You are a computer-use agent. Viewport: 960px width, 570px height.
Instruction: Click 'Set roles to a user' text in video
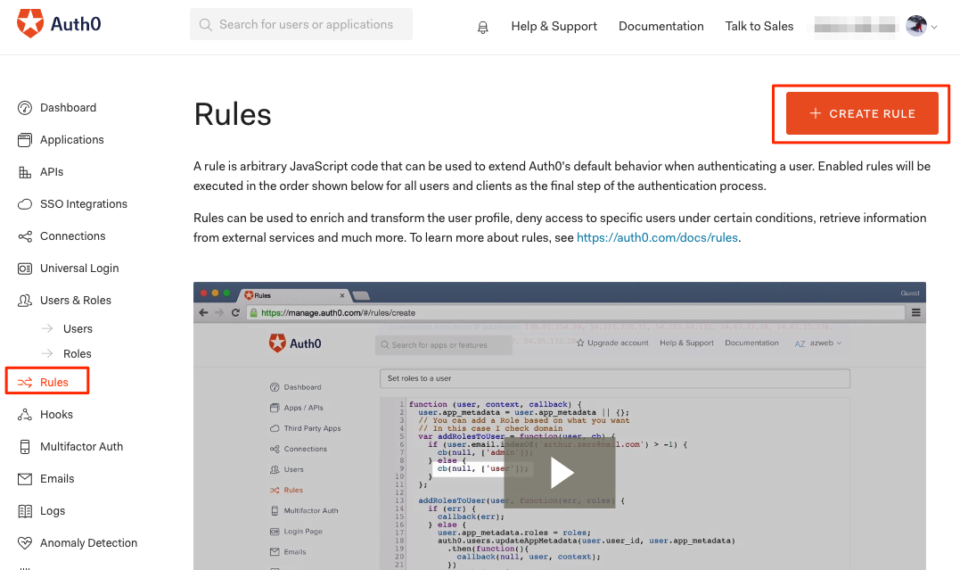419,378
